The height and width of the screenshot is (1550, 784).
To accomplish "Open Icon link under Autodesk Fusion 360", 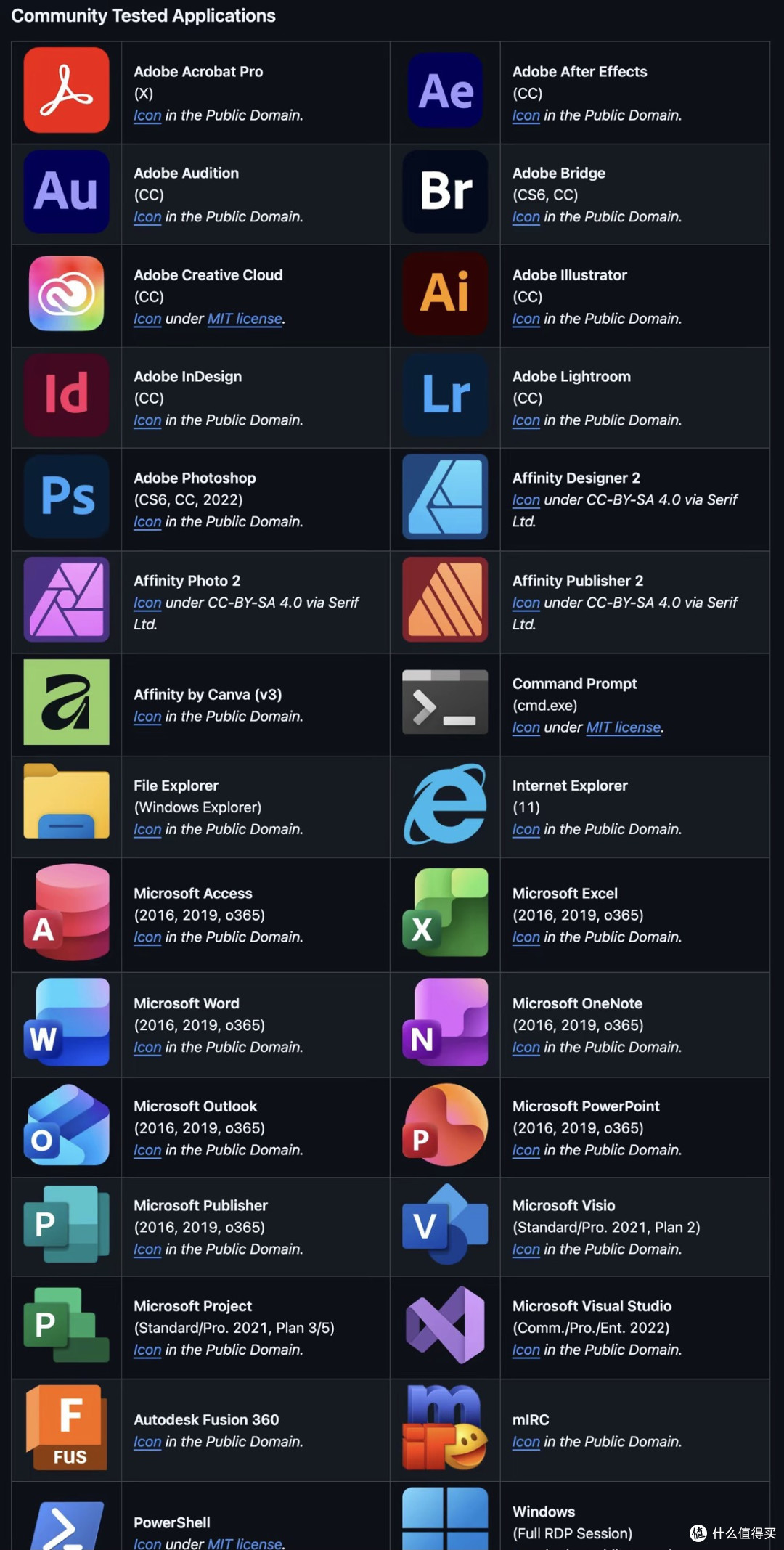I will 147,1442.
